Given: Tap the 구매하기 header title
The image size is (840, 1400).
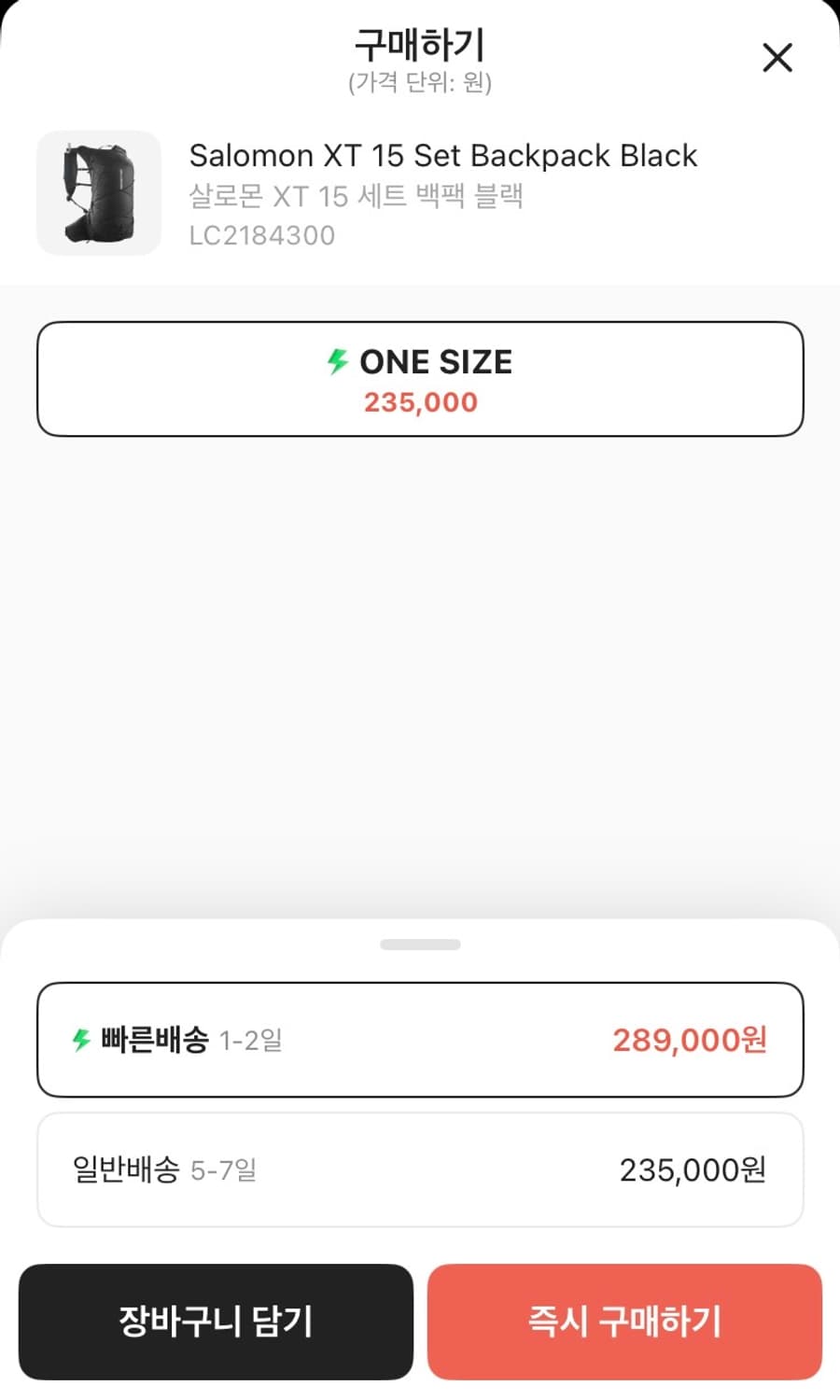Looking at the screenshot, I should tap(420, 44).
